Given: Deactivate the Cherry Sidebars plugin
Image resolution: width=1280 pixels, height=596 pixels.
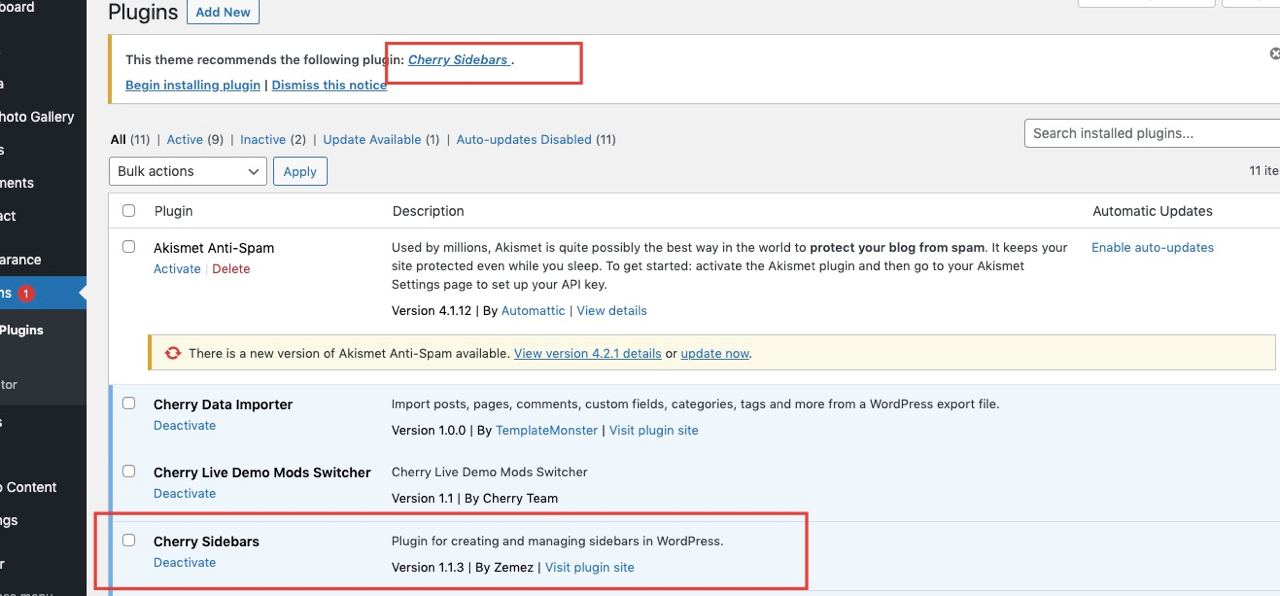Looking at the screenshot, I should (x=185, y=562).
